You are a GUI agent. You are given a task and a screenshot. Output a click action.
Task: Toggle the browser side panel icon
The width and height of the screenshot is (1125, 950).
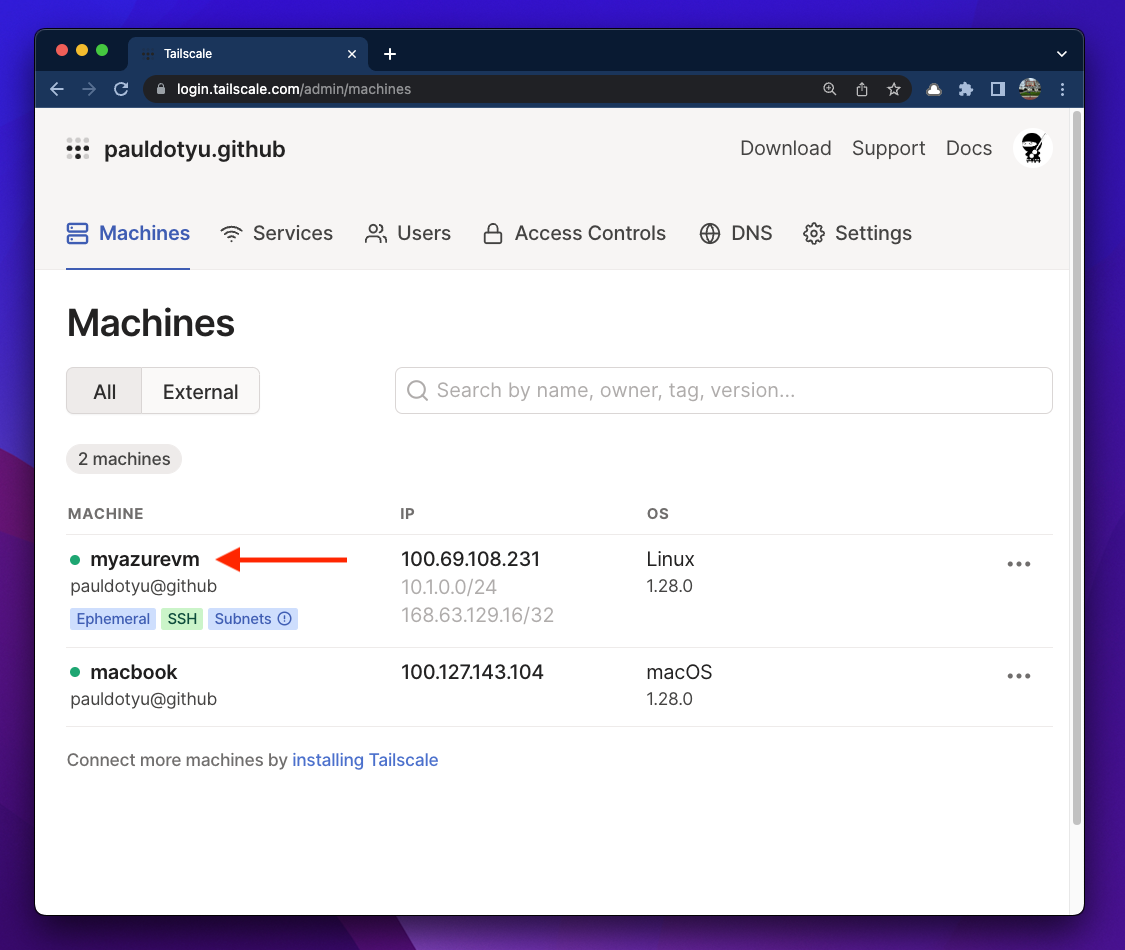997,89
